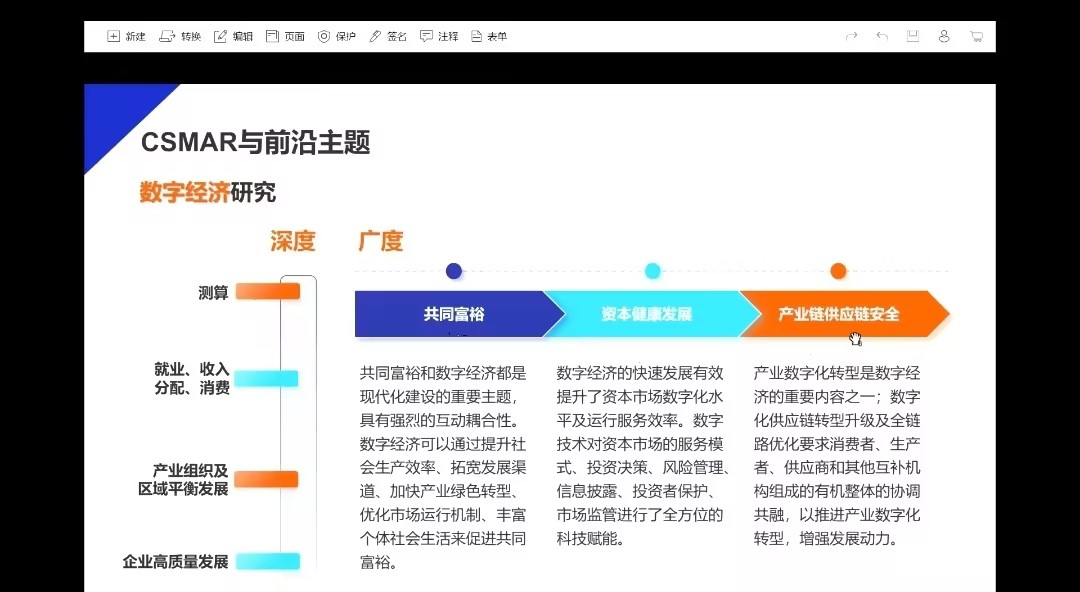Click the orange bar beside 测算
This screenshot has height=592, width=1080.
point(268,292)
